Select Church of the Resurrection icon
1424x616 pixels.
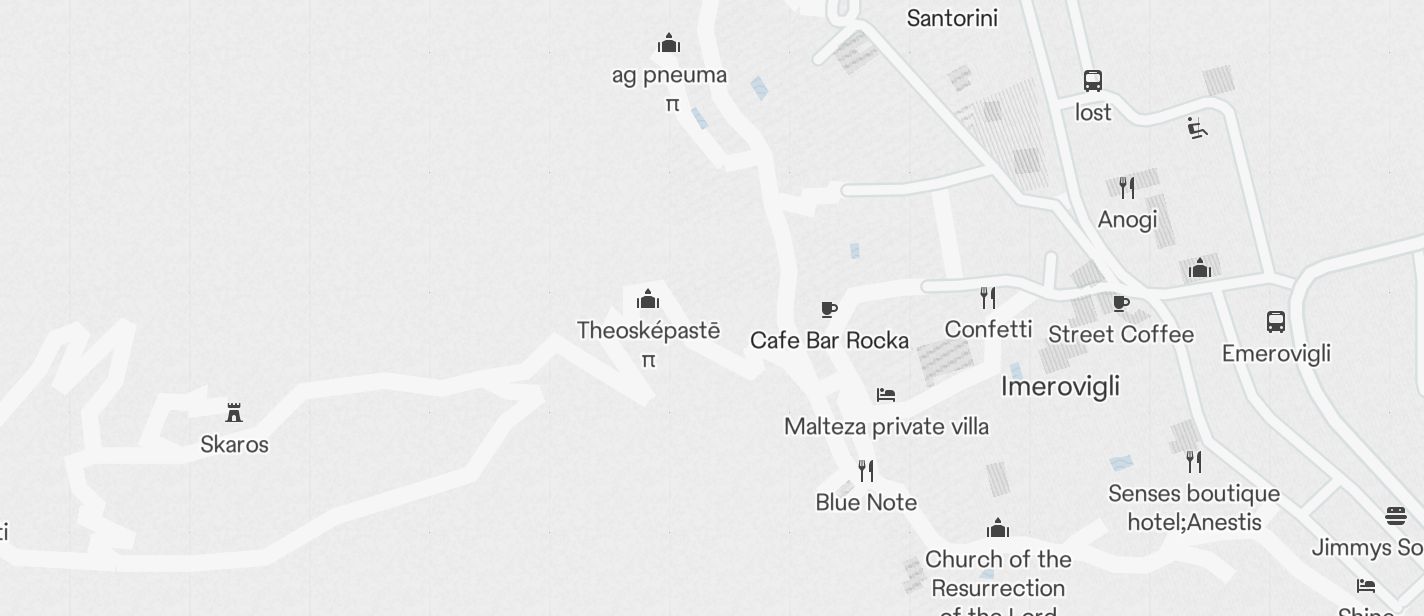[998, 527]
